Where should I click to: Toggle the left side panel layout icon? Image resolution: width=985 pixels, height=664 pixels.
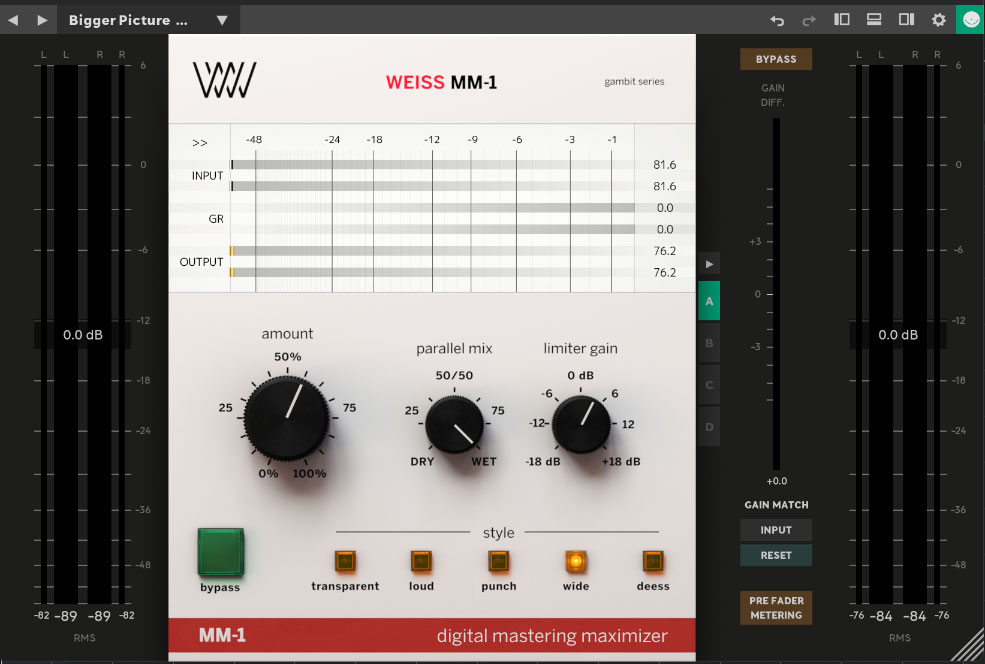pyautogui.click(x=842, y=19)
